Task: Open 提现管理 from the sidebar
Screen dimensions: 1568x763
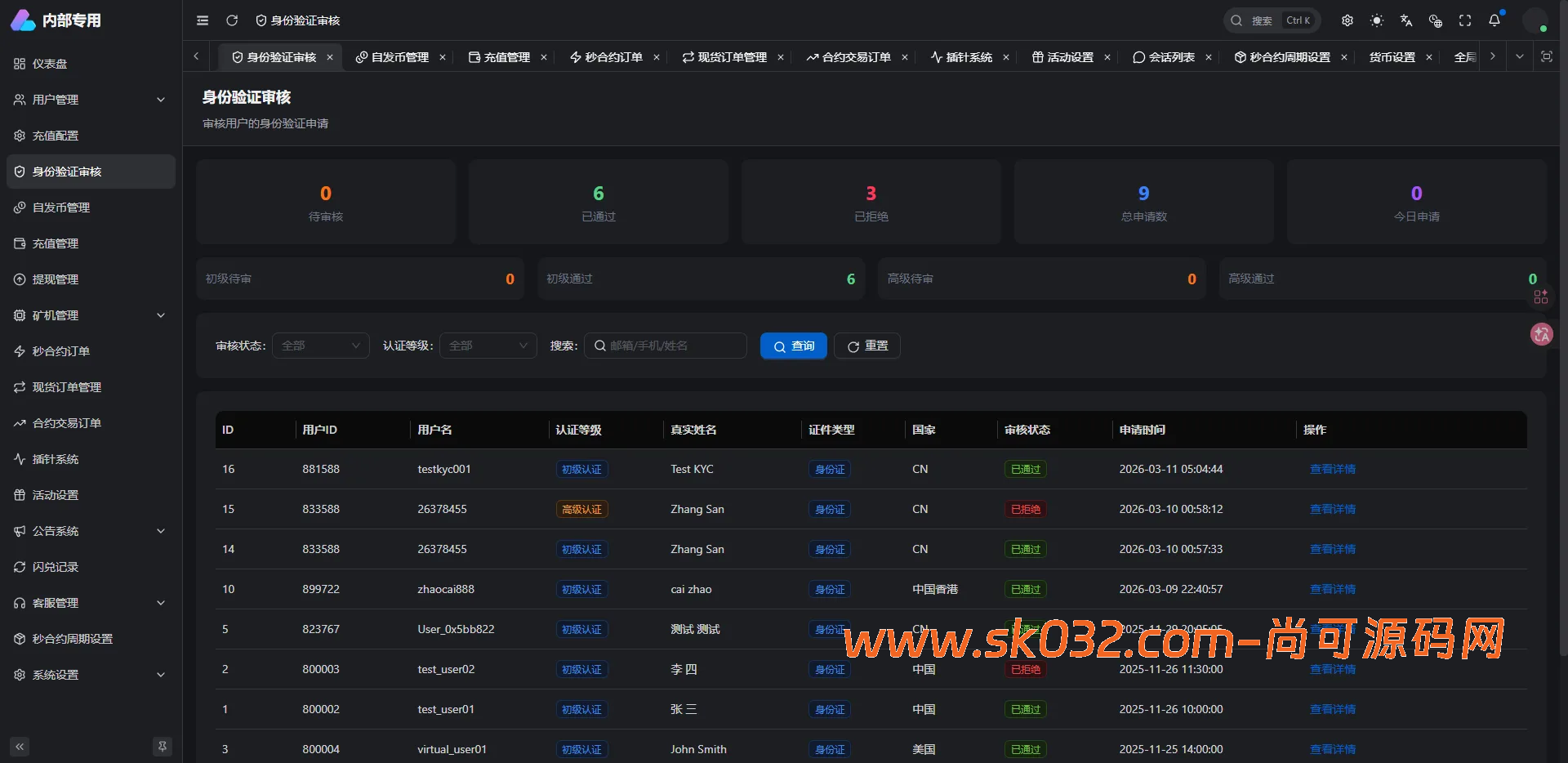Action: 56,279
